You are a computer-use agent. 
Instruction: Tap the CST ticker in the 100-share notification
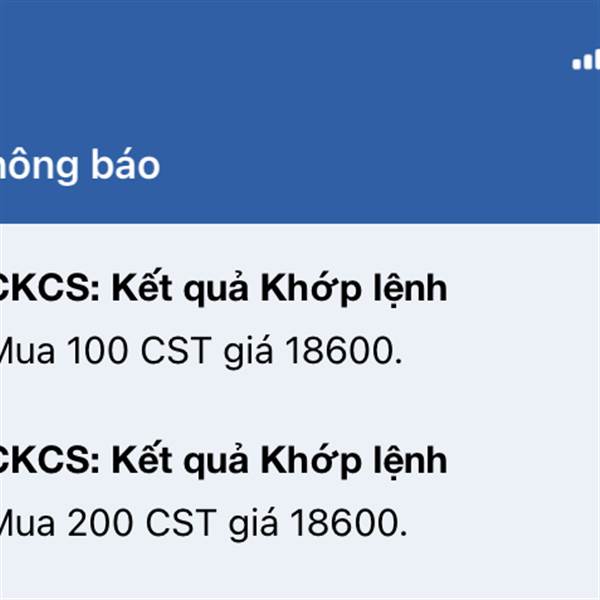click(176, 350)
